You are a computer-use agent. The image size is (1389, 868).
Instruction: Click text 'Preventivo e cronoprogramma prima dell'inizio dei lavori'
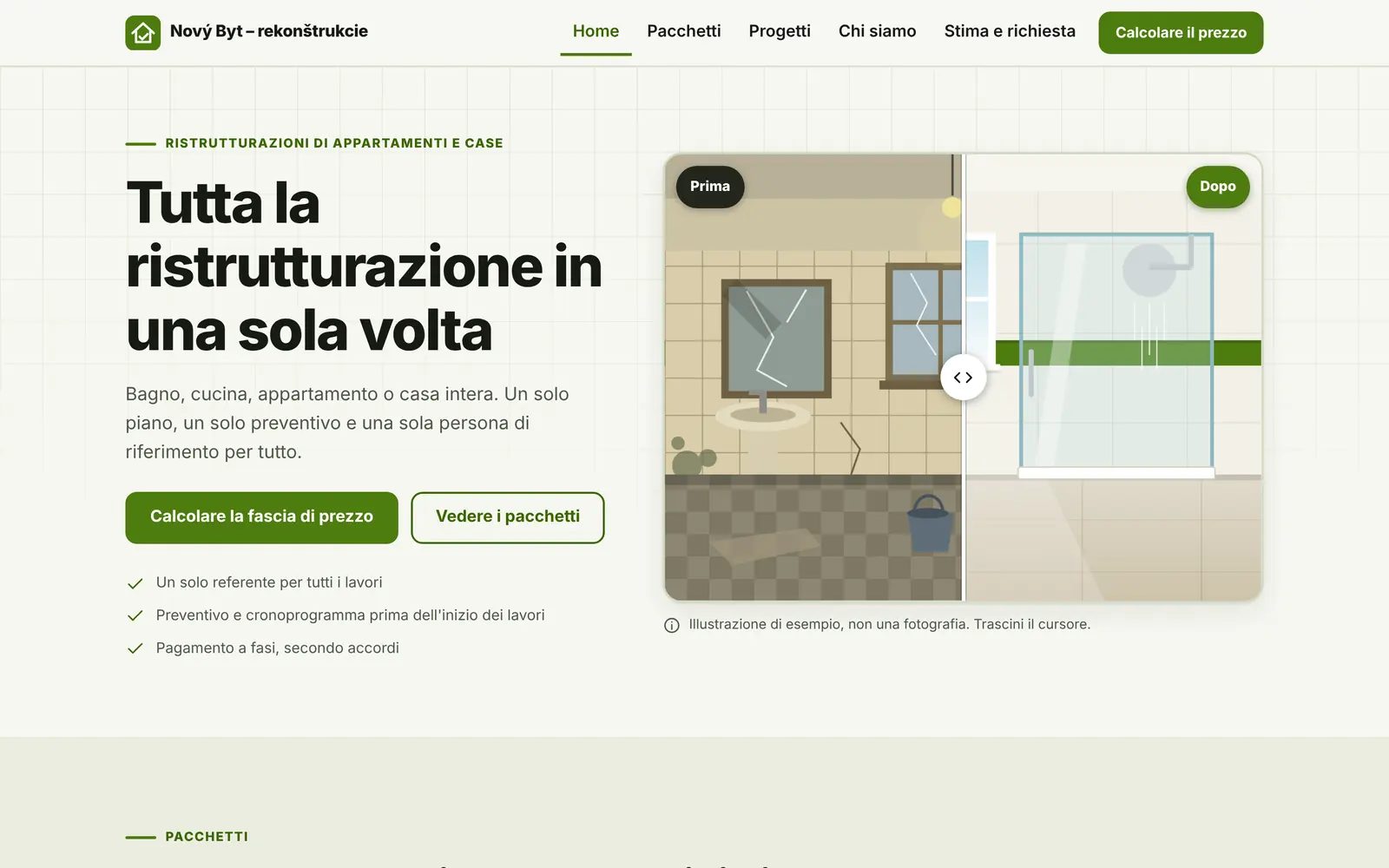351,615
